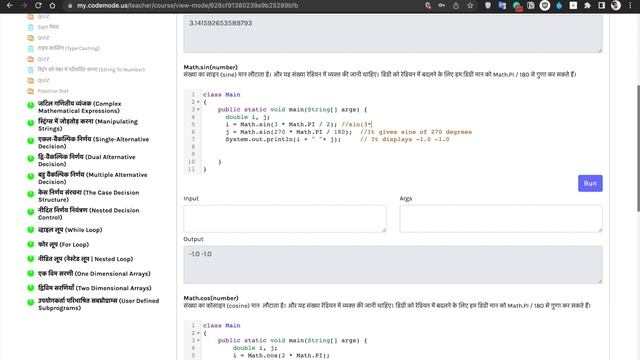Open Manipulating Strings chapter
The height and width of the screenshot is (360, 640).
[88, 125]
